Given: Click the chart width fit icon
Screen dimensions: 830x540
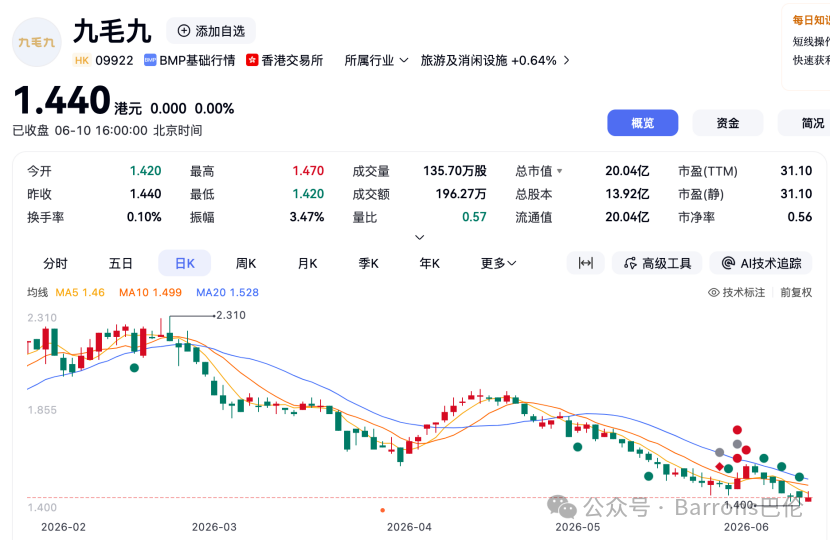Looking at the screenshot, I should point(585,263).
